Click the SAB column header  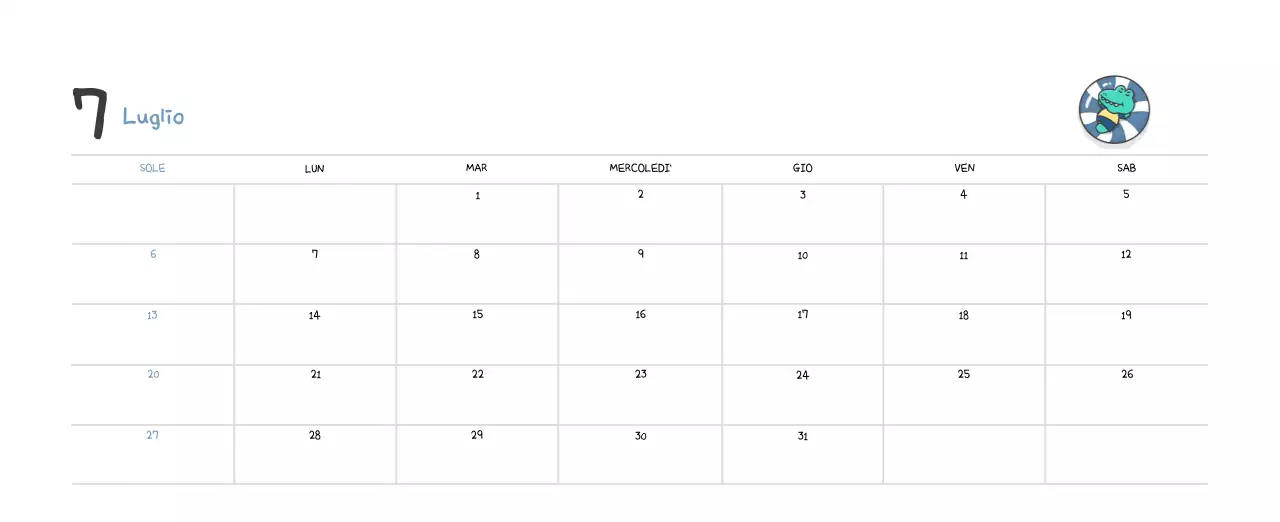click(1126, 168)
